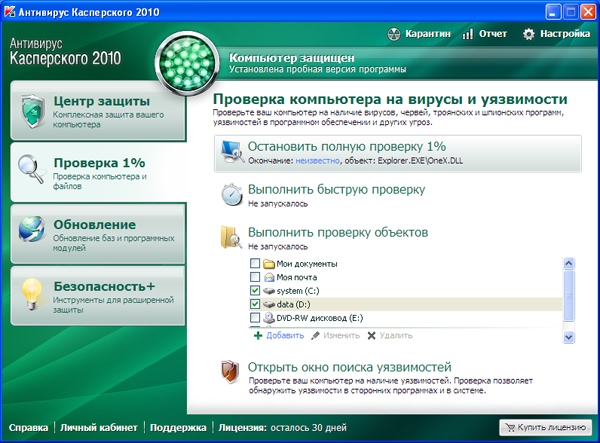
Task: Click the shopping cart icon on Купить лицензию
Action: tap(510, 427)
